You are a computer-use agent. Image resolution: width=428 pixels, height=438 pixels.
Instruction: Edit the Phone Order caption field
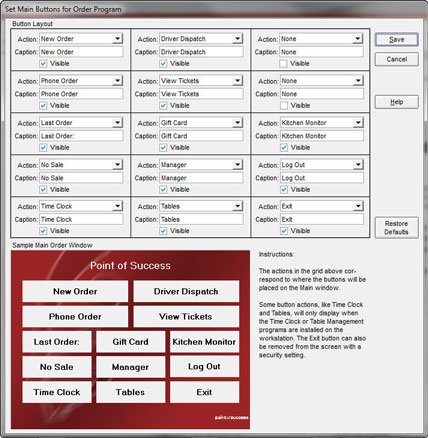pyautogui.click(x=81, y=94)
